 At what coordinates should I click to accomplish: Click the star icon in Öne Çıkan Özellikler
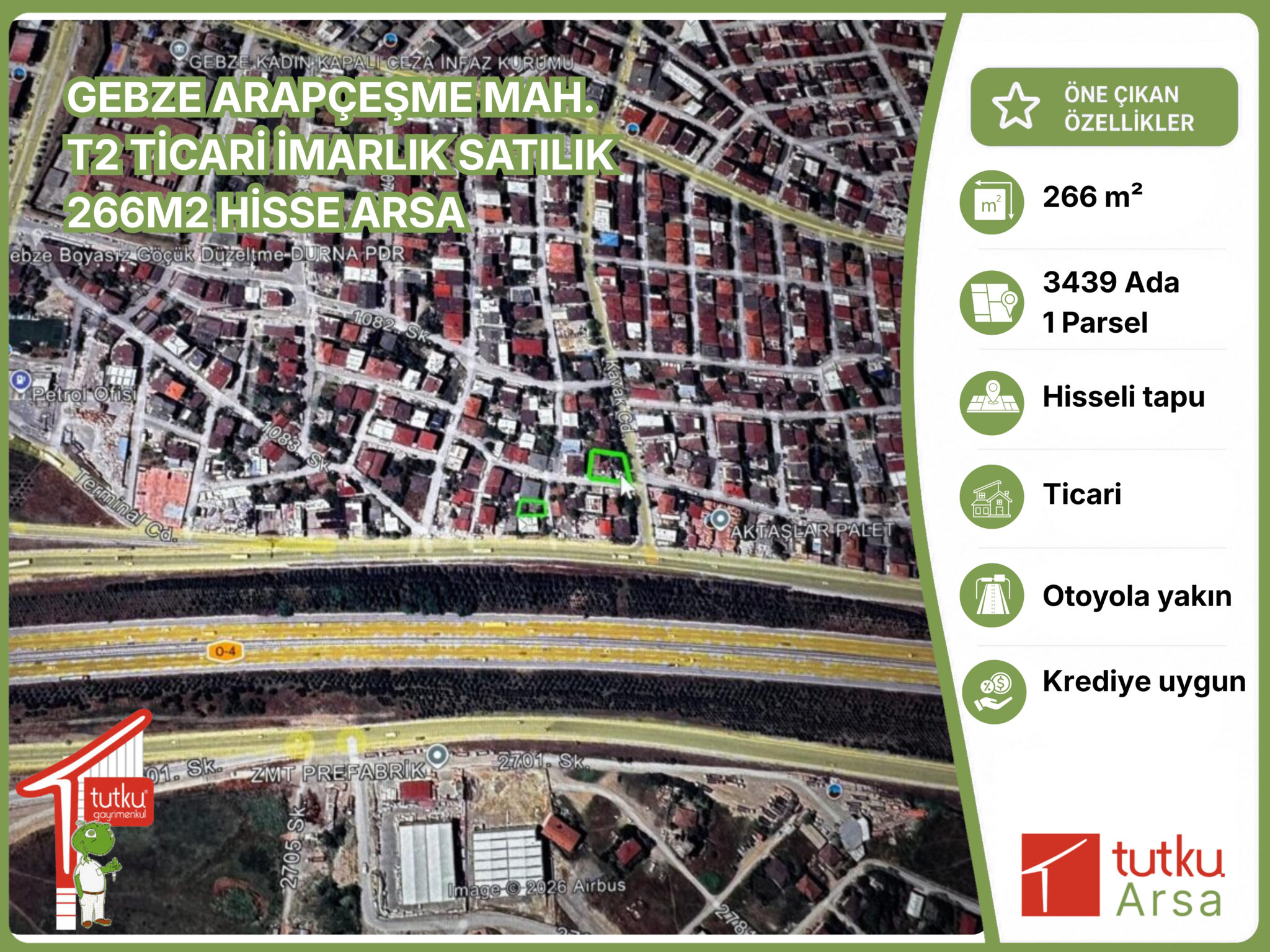click(1016, 106)
